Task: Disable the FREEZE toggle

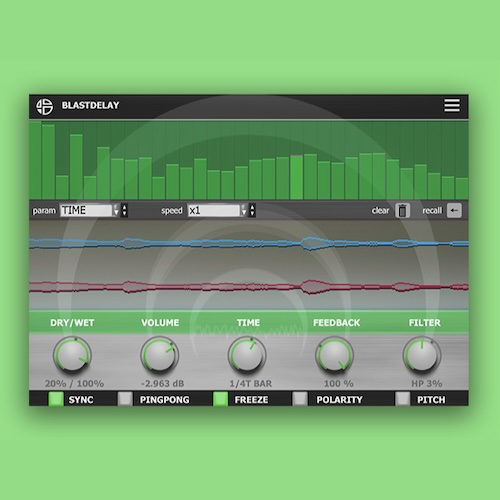Action: click(x=220, y=399)
